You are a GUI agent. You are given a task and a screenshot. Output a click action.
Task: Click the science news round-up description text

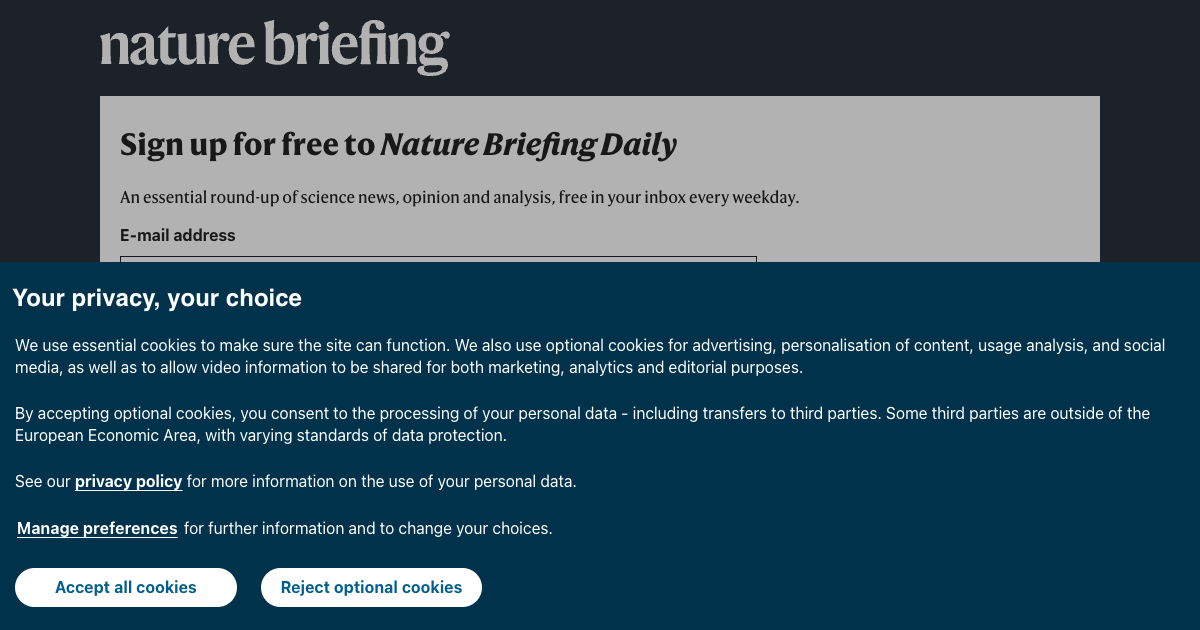pyautogui.click(x=459, y=197)
